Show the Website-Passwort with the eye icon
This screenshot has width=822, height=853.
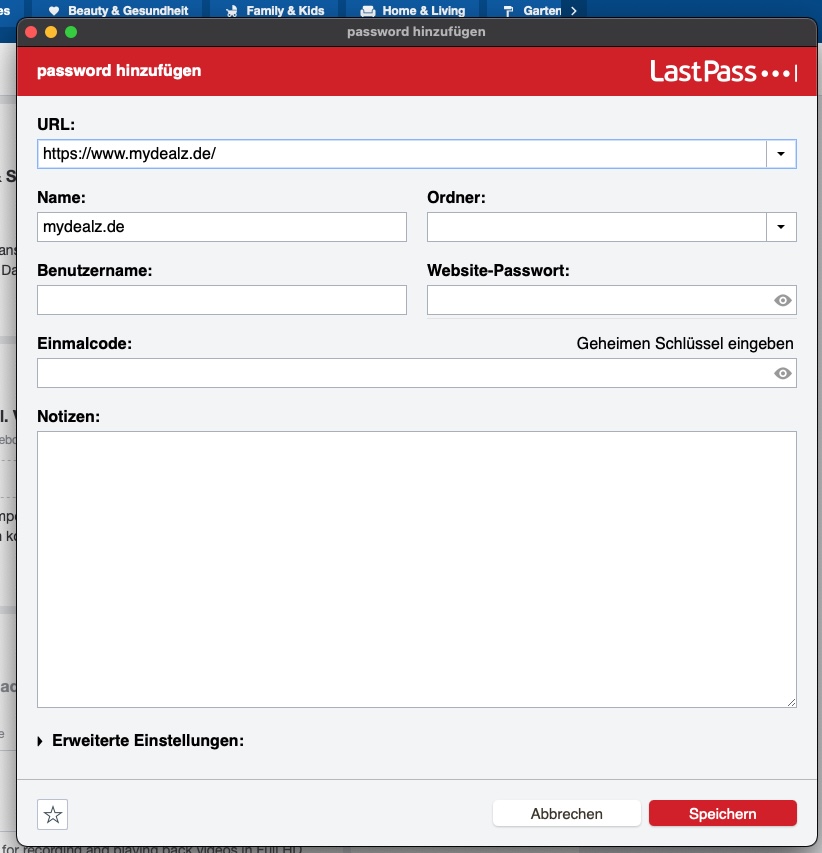[x=783, y=301]
